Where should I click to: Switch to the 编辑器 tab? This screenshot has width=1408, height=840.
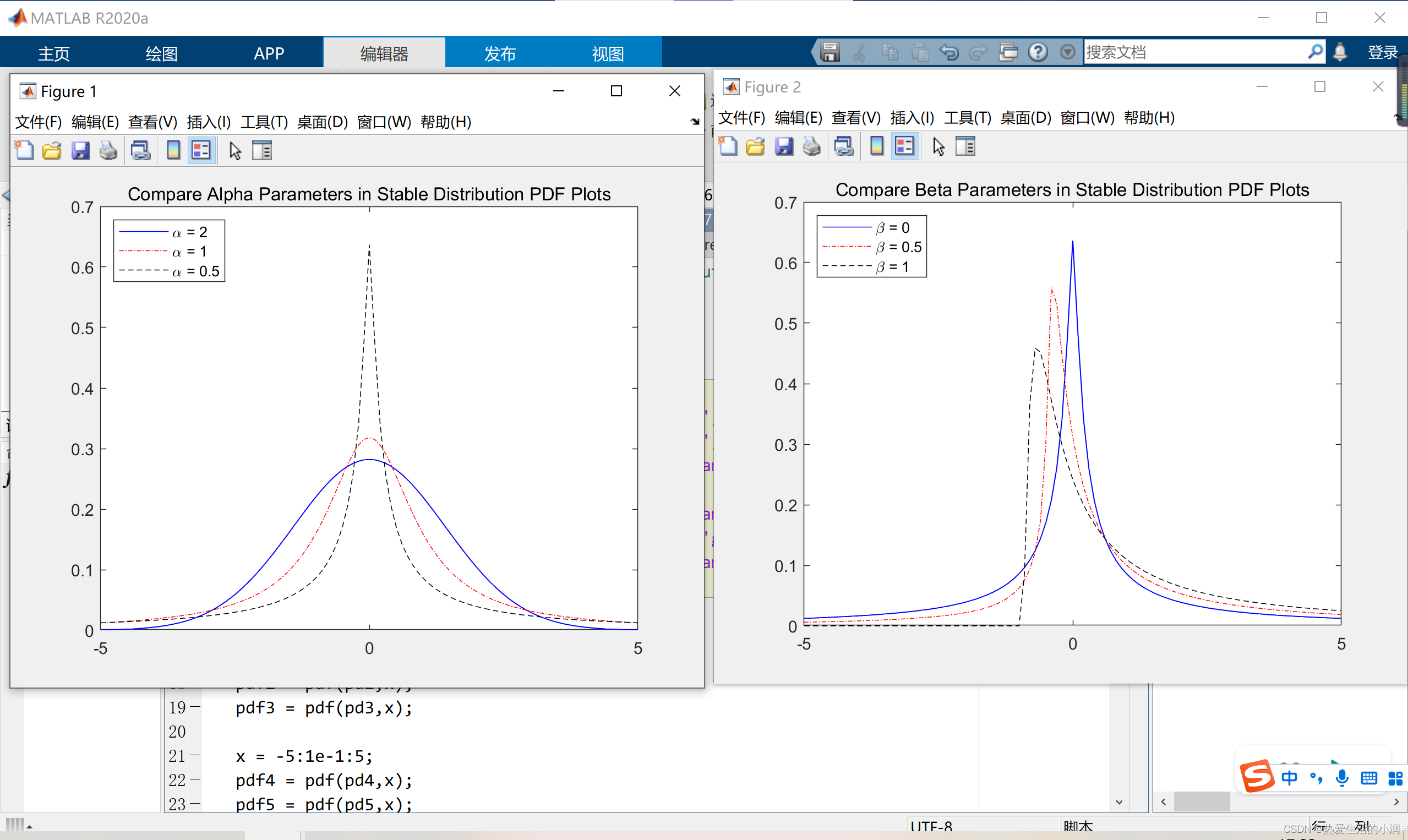[x=384, y=53]
